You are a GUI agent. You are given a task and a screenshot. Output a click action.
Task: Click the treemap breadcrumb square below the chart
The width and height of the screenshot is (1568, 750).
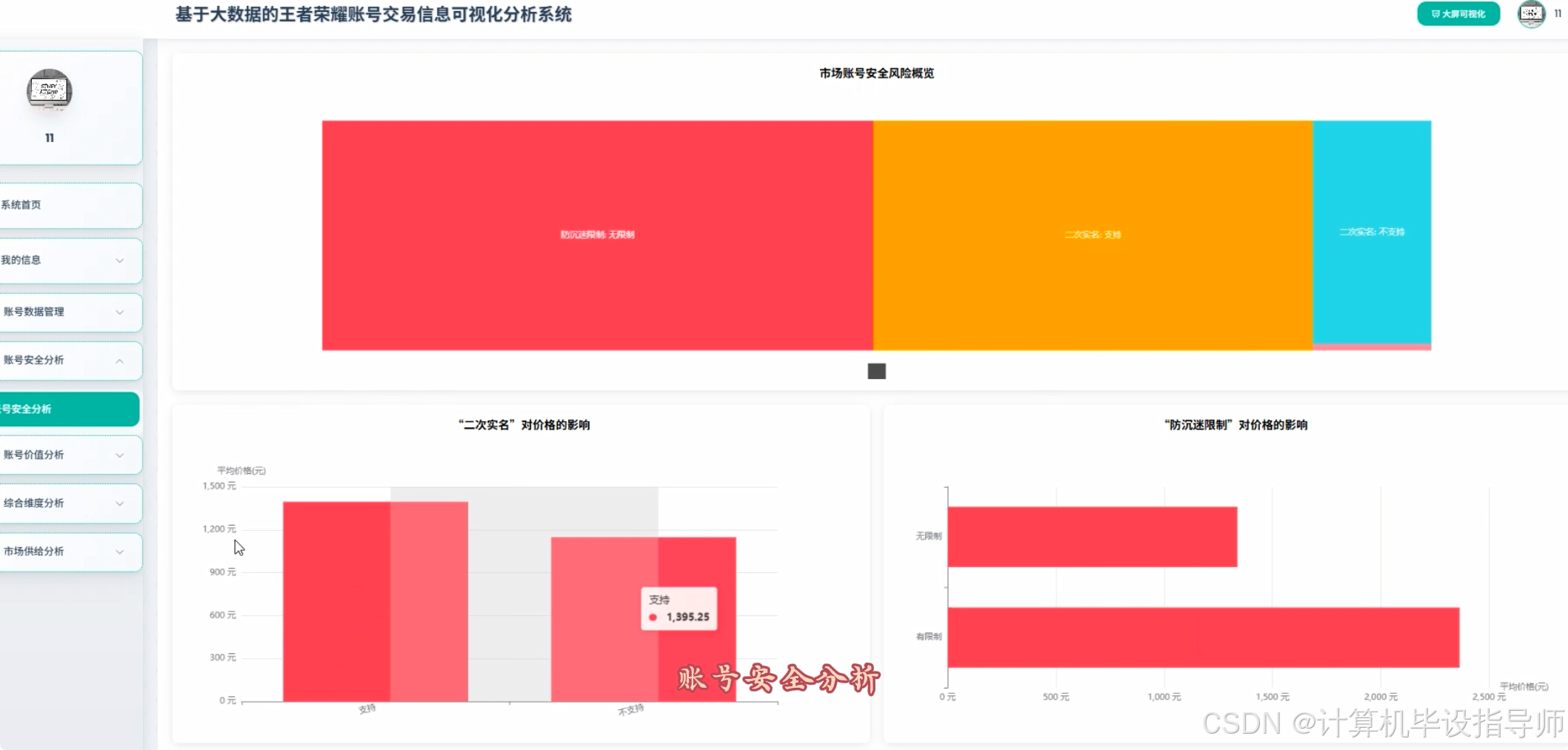click(x=876, y=371)
